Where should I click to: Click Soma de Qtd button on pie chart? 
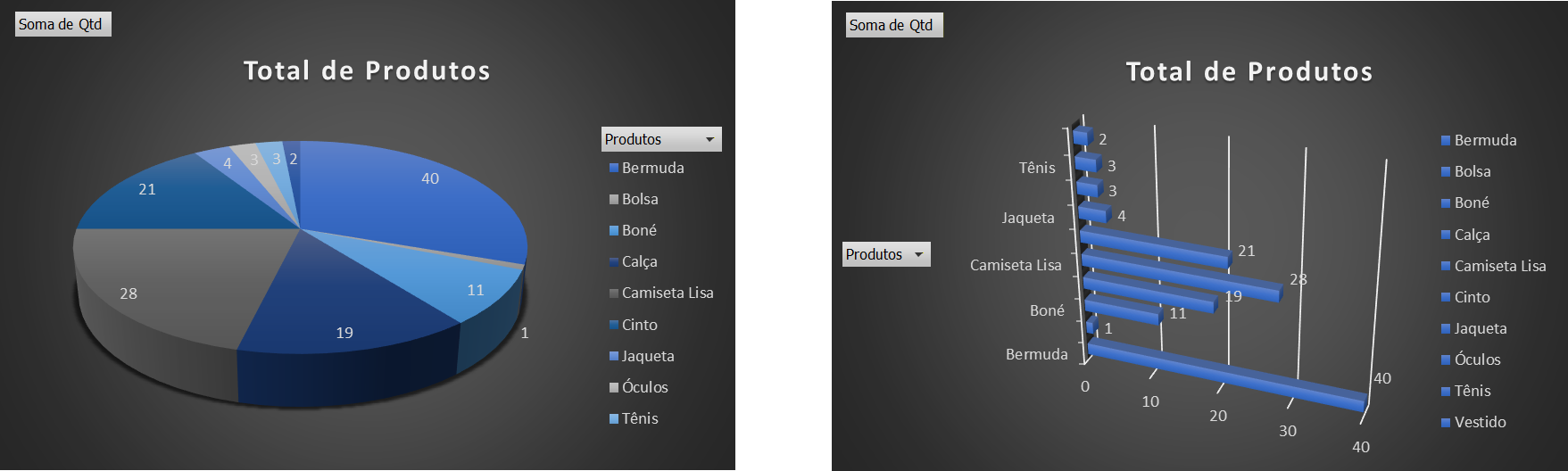[x=62, y=24]
